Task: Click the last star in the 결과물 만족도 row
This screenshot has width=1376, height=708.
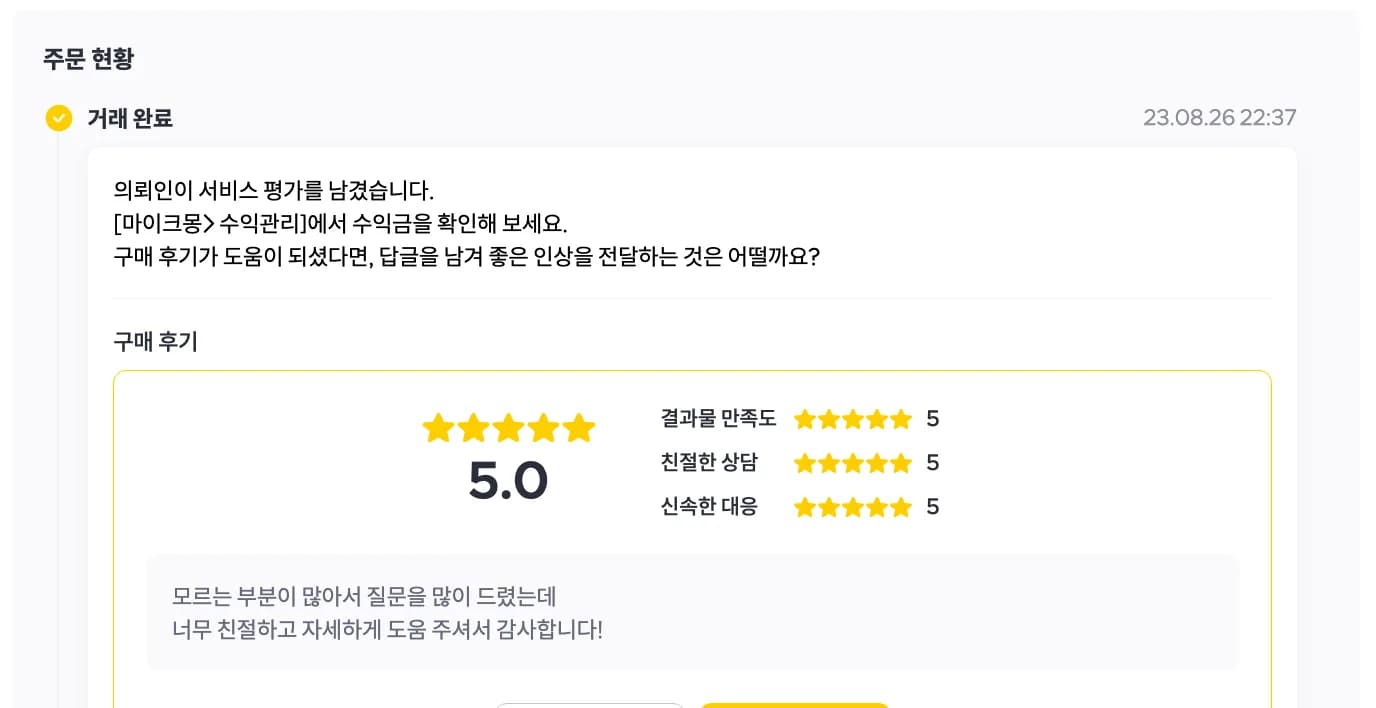Action: [901, 419]
